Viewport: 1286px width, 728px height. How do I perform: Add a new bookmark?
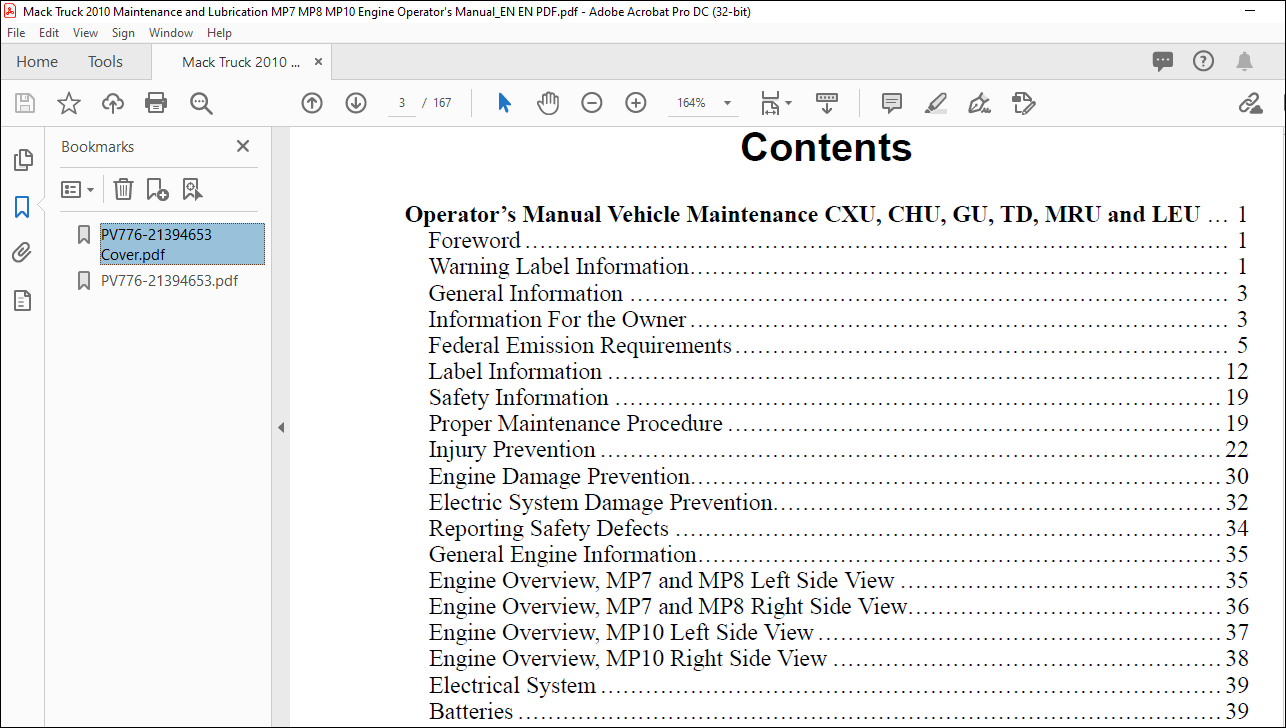pyautogui.click(x=157, y=189)
